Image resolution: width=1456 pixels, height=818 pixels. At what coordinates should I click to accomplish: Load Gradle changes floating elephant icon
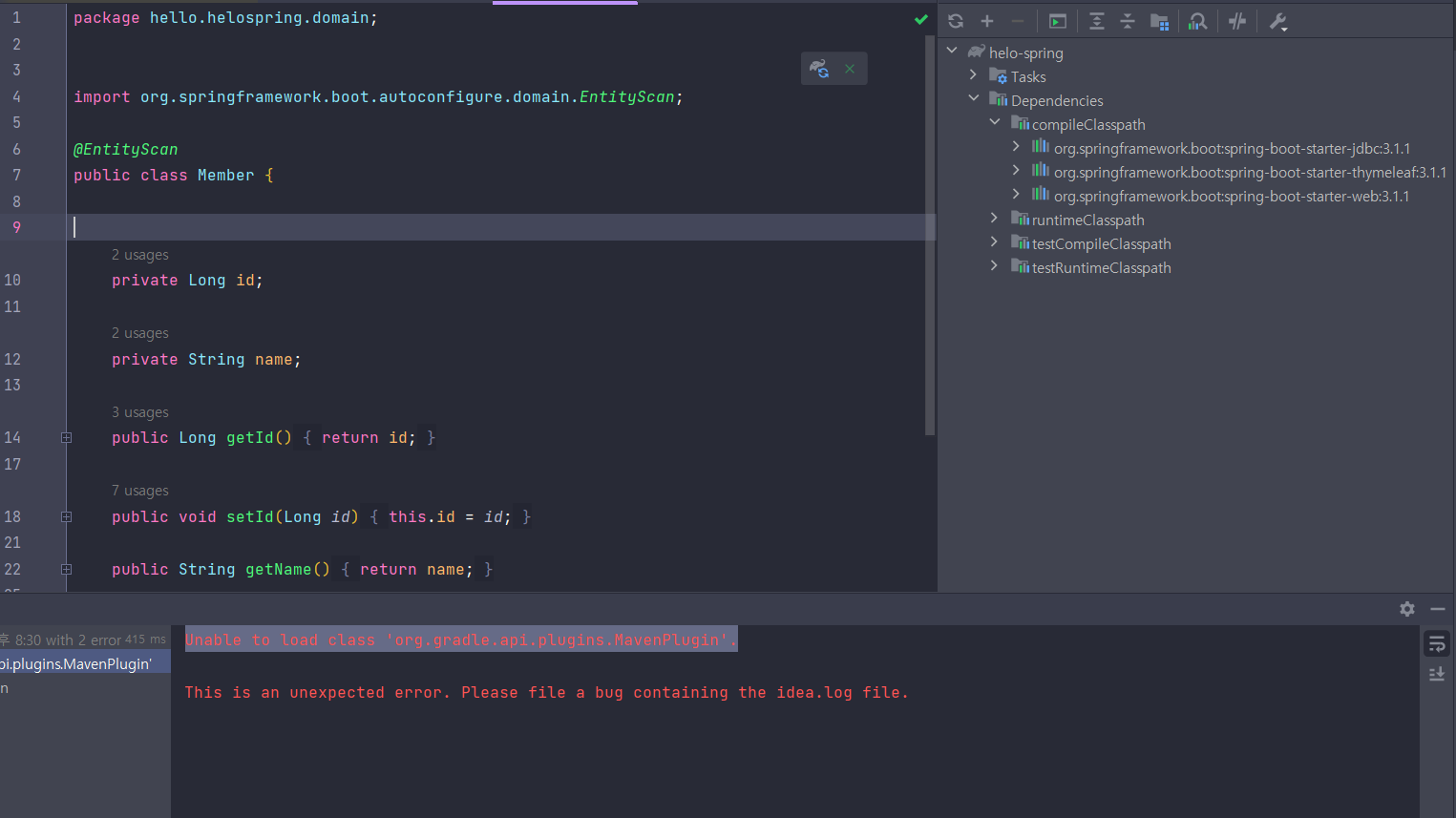tap(819, 68)
